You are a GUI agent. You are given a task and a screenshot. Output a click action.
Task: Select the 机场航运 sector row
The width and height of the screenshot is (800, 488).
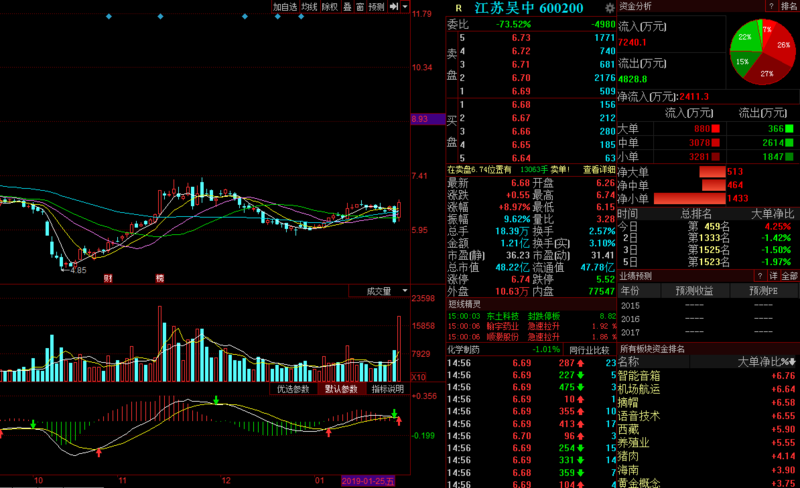coord(707,389)
